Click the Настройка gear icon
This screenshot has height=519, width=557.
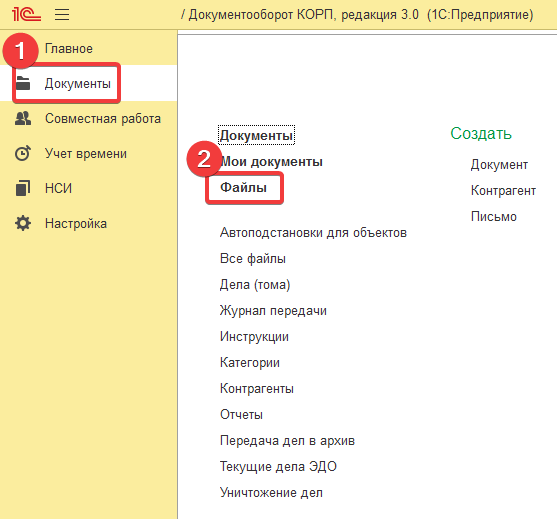(x=23, y=223)
